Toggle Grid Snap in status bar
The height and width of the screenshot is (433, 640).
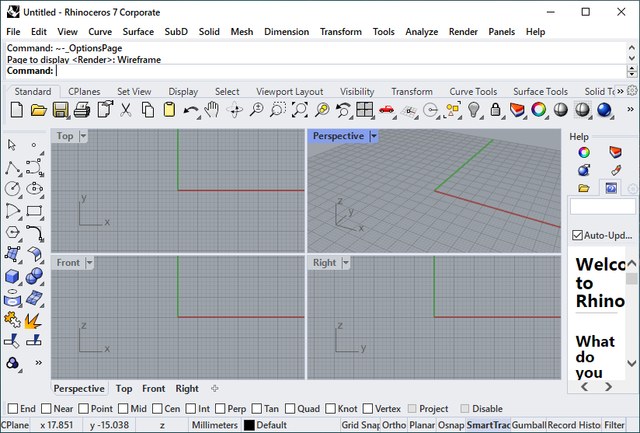359,425
